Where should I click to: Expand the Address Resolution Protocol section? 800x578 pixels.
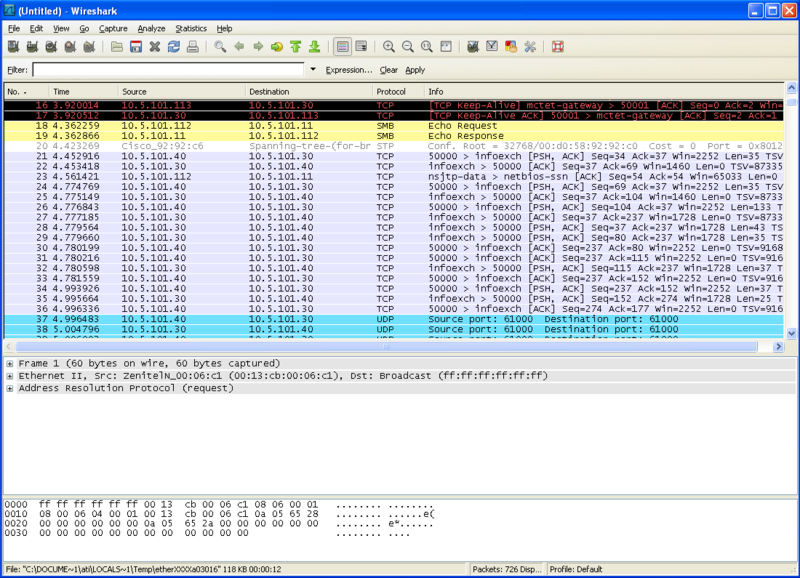tap(8, 388)
